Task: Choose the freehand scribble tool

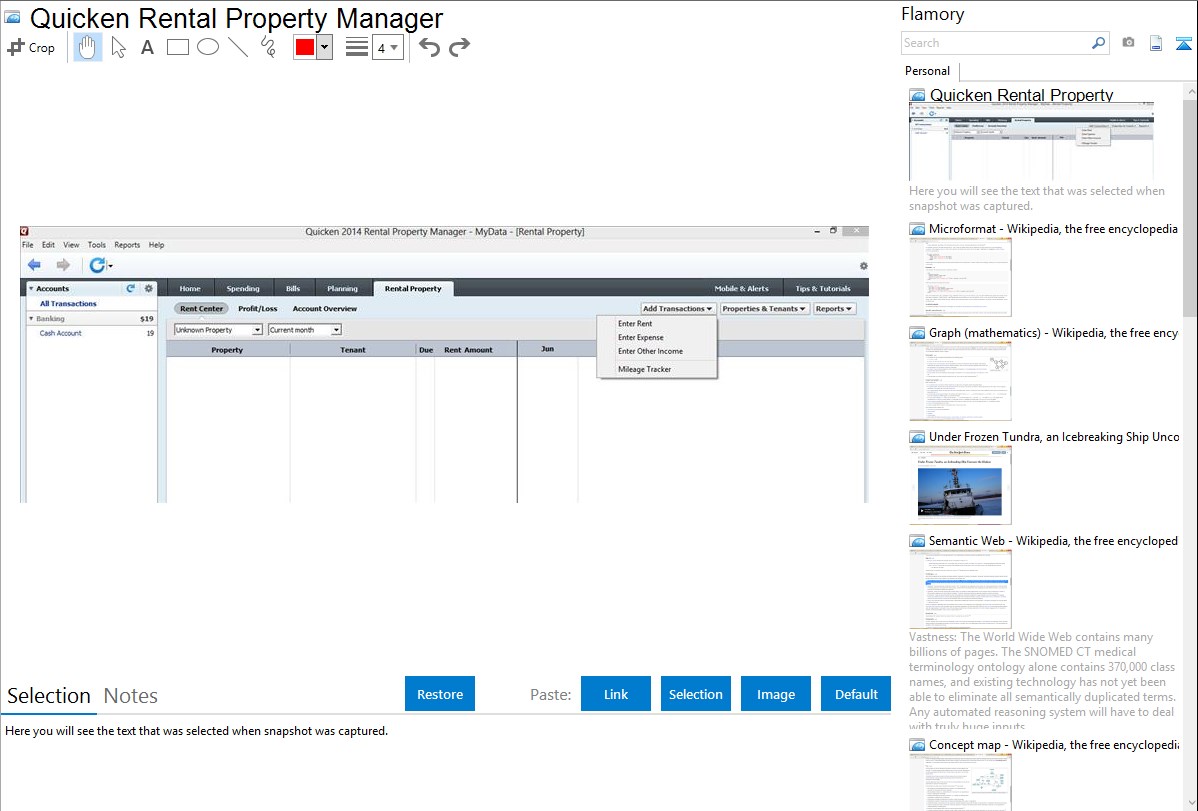Action: [x=268, y=47]
